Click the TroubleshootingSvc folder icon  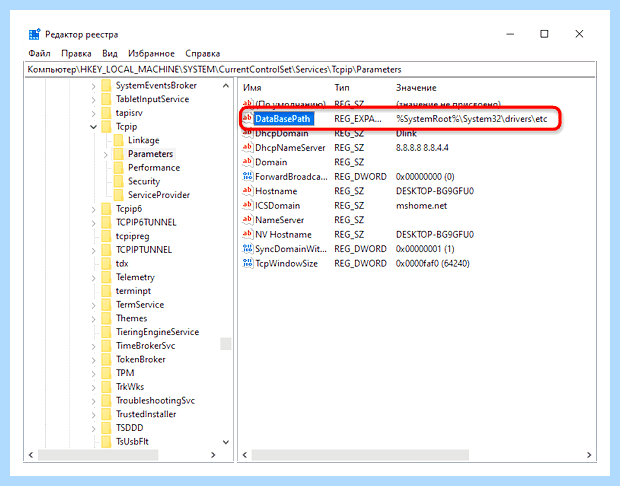(x=106, y=401)
